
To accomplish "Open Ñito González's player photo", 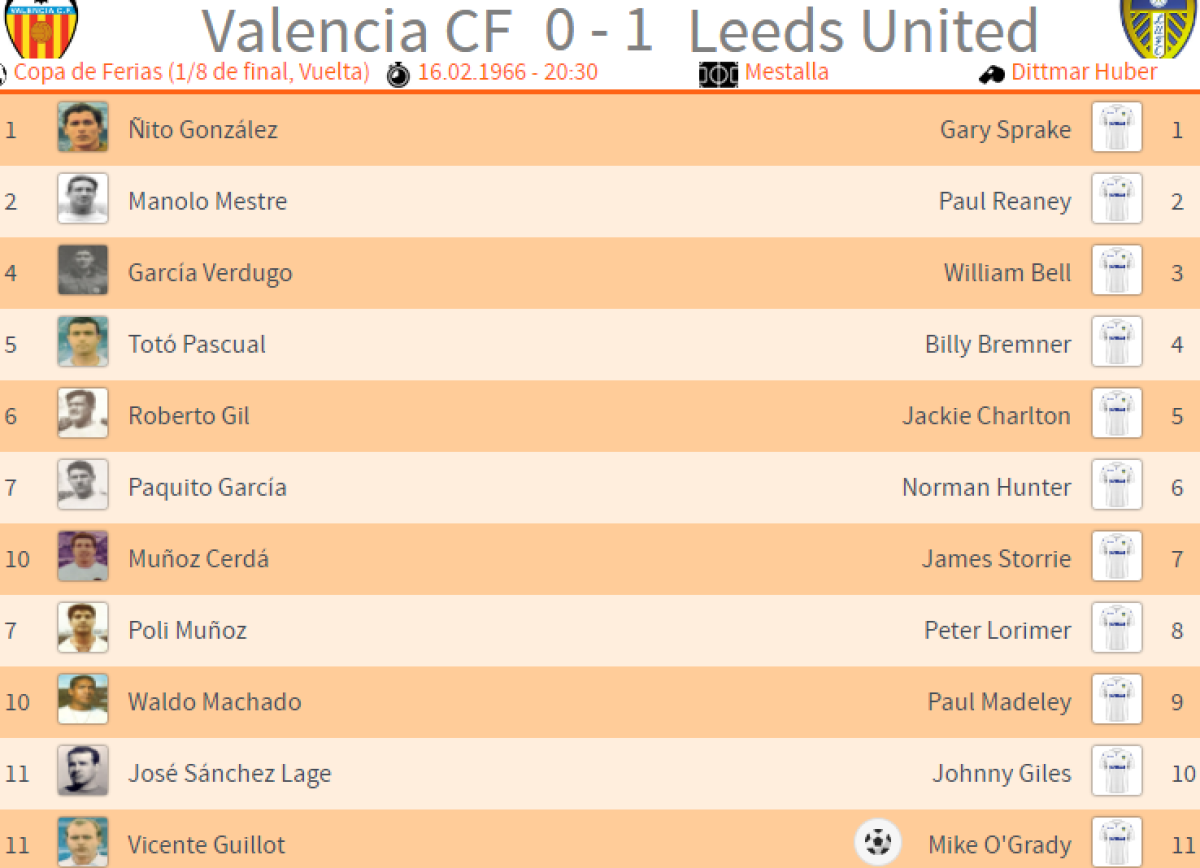I will point(82,128).
